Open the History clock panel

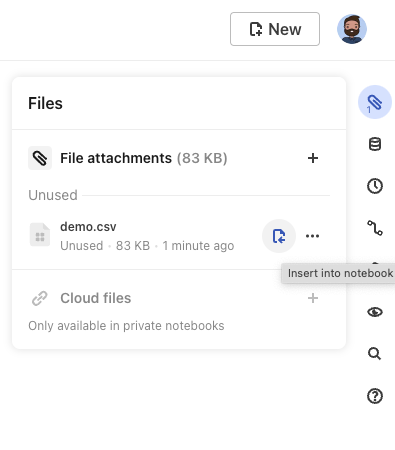point(375,186)
